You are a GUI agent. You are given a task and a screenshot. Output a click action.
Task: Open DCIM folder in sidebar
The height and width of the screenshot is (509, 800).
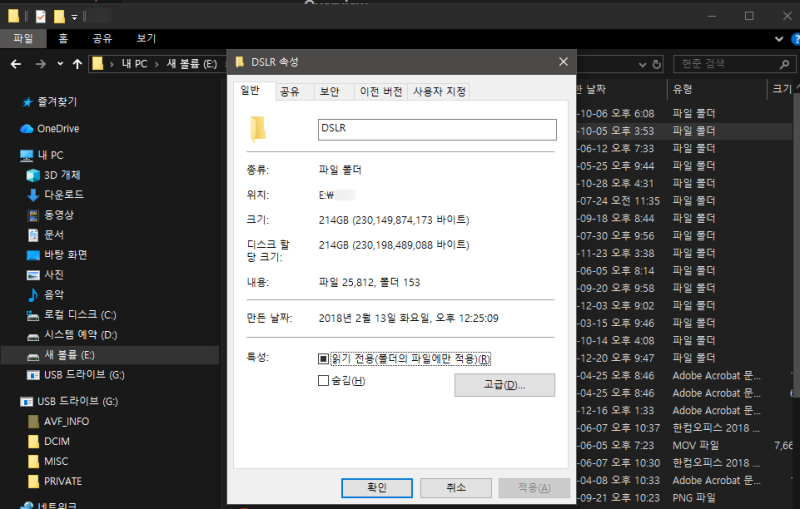56,441
